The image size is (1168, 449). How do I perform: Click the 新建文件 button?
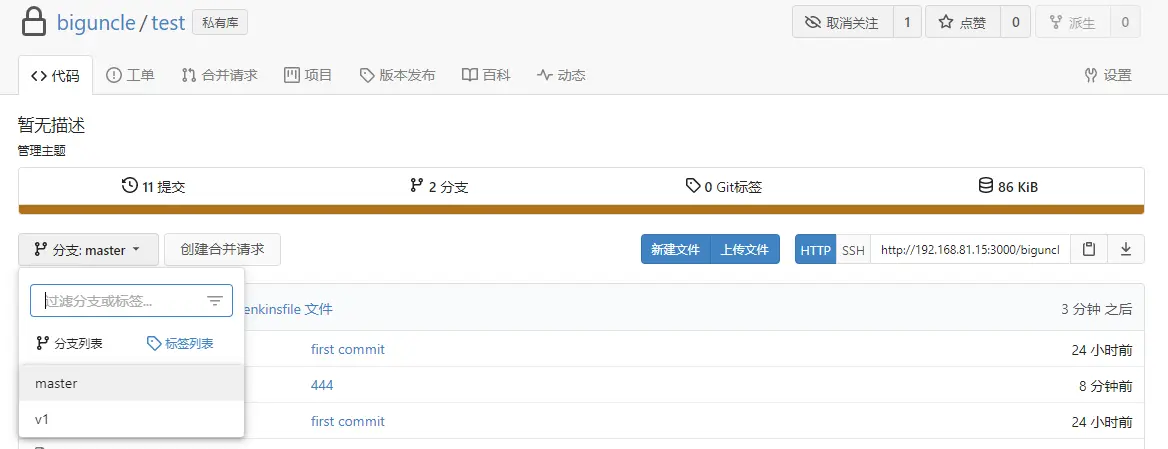point(675,250)
